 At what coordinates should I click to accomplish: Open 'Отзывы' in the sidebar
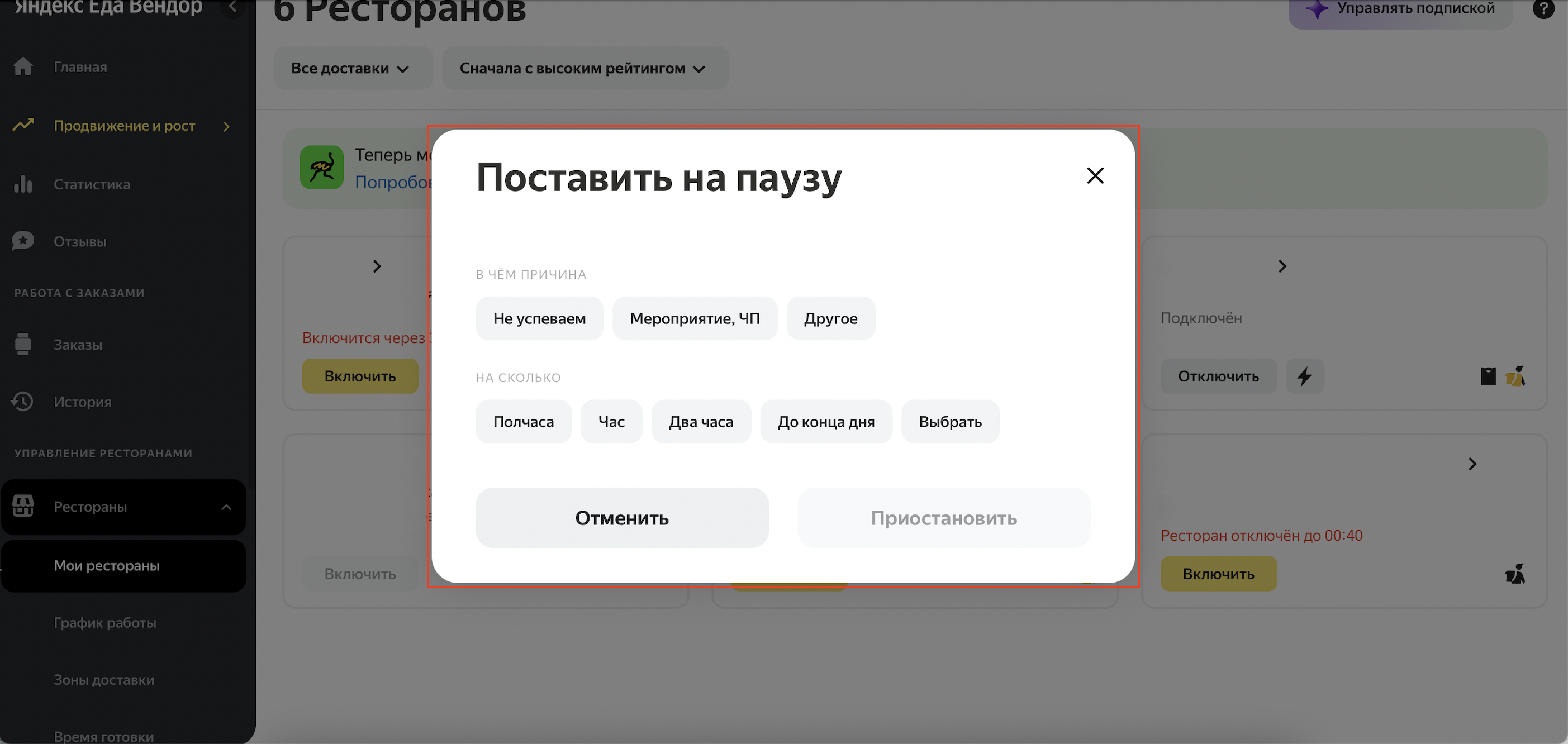(80, 241)
